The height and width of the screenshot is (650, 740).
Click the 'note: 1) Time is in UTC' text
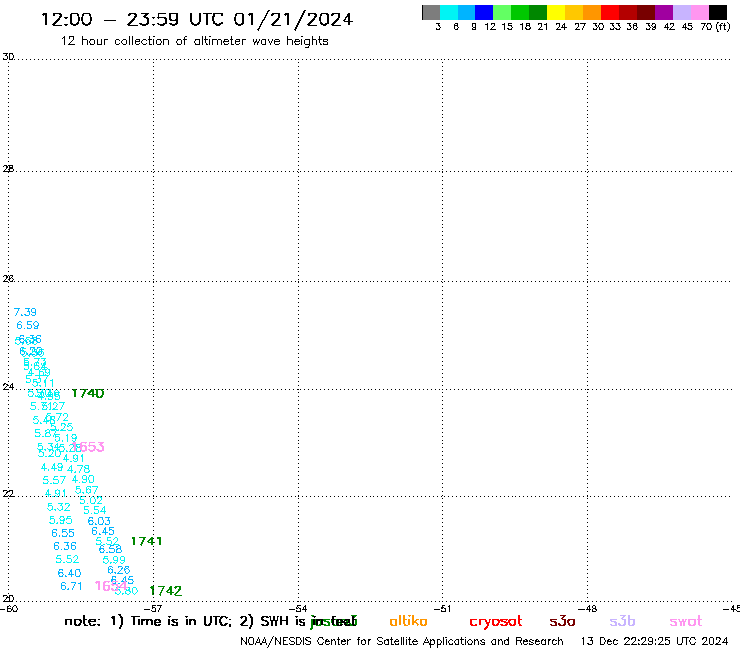pyautogui.click(x=148, y=621)
